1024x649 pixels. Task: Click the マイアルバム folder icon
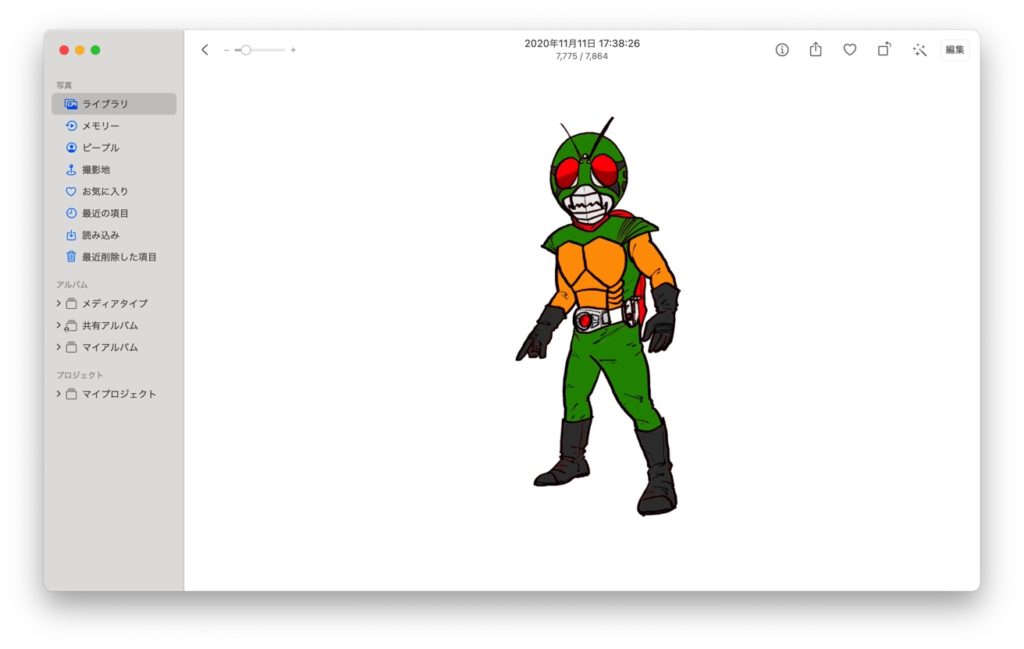point(71,347)
